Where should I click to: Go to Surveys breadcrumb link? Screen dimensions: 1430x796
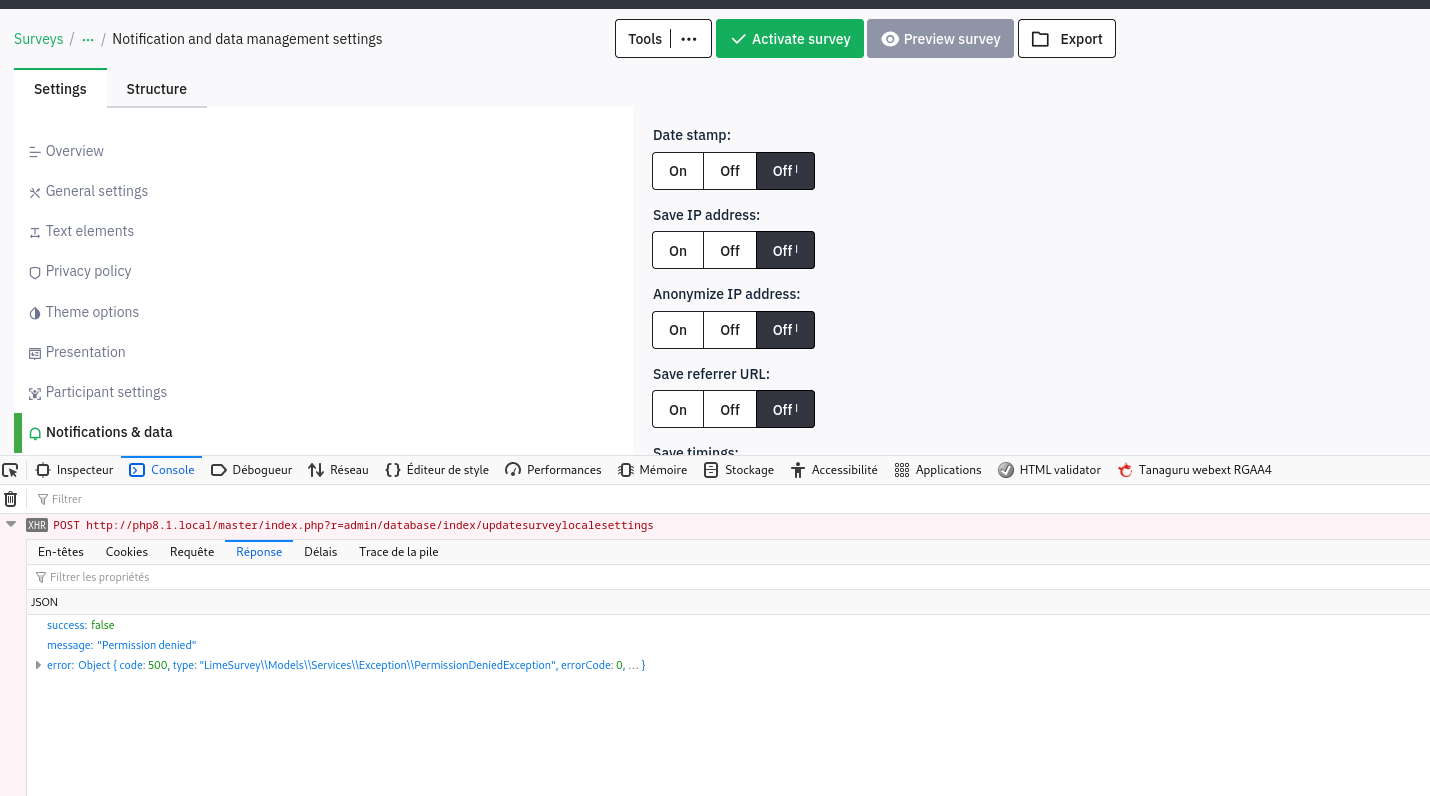(x=38, y=39)
